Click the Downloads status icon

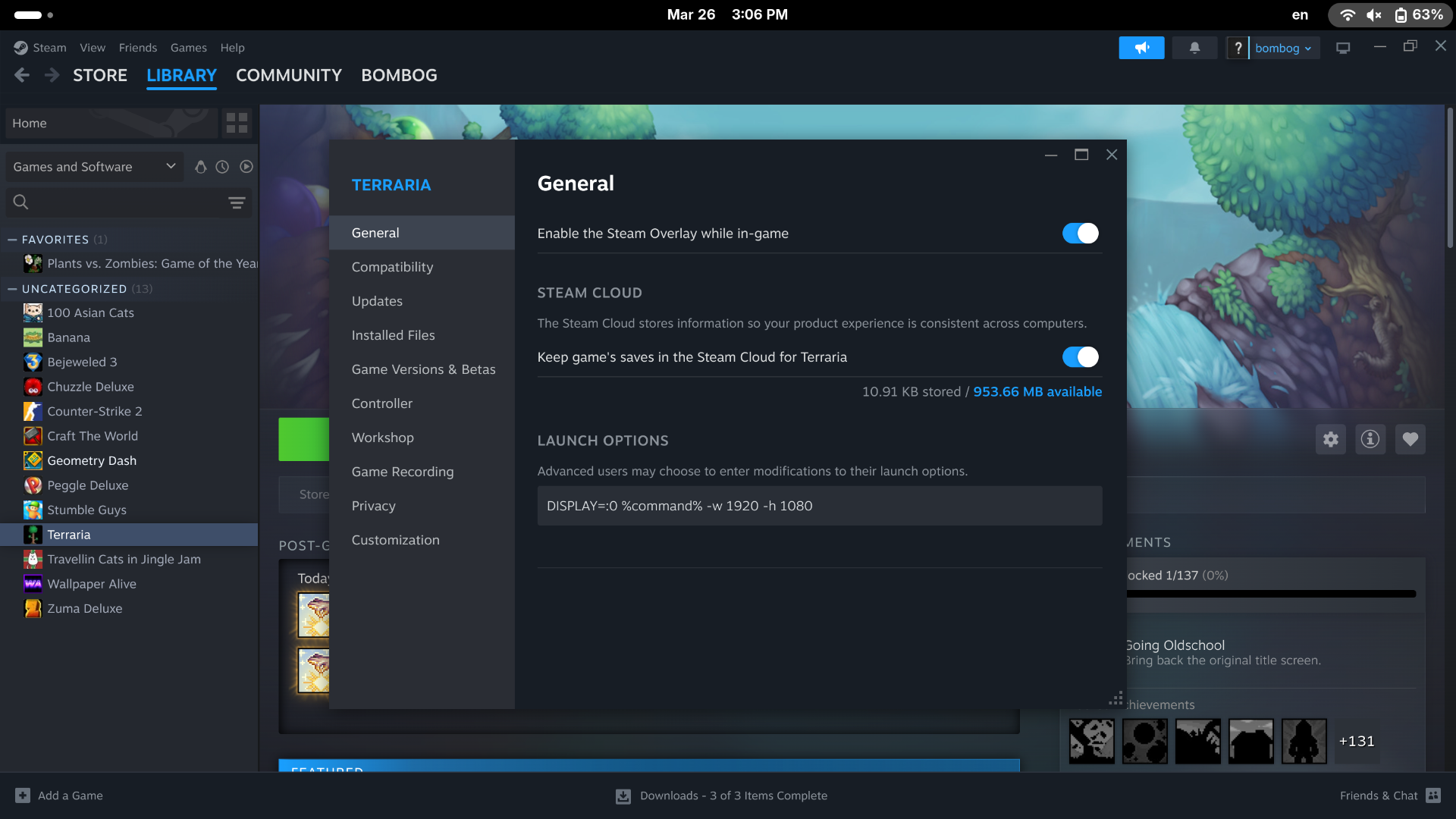click(x=623, y=796)
